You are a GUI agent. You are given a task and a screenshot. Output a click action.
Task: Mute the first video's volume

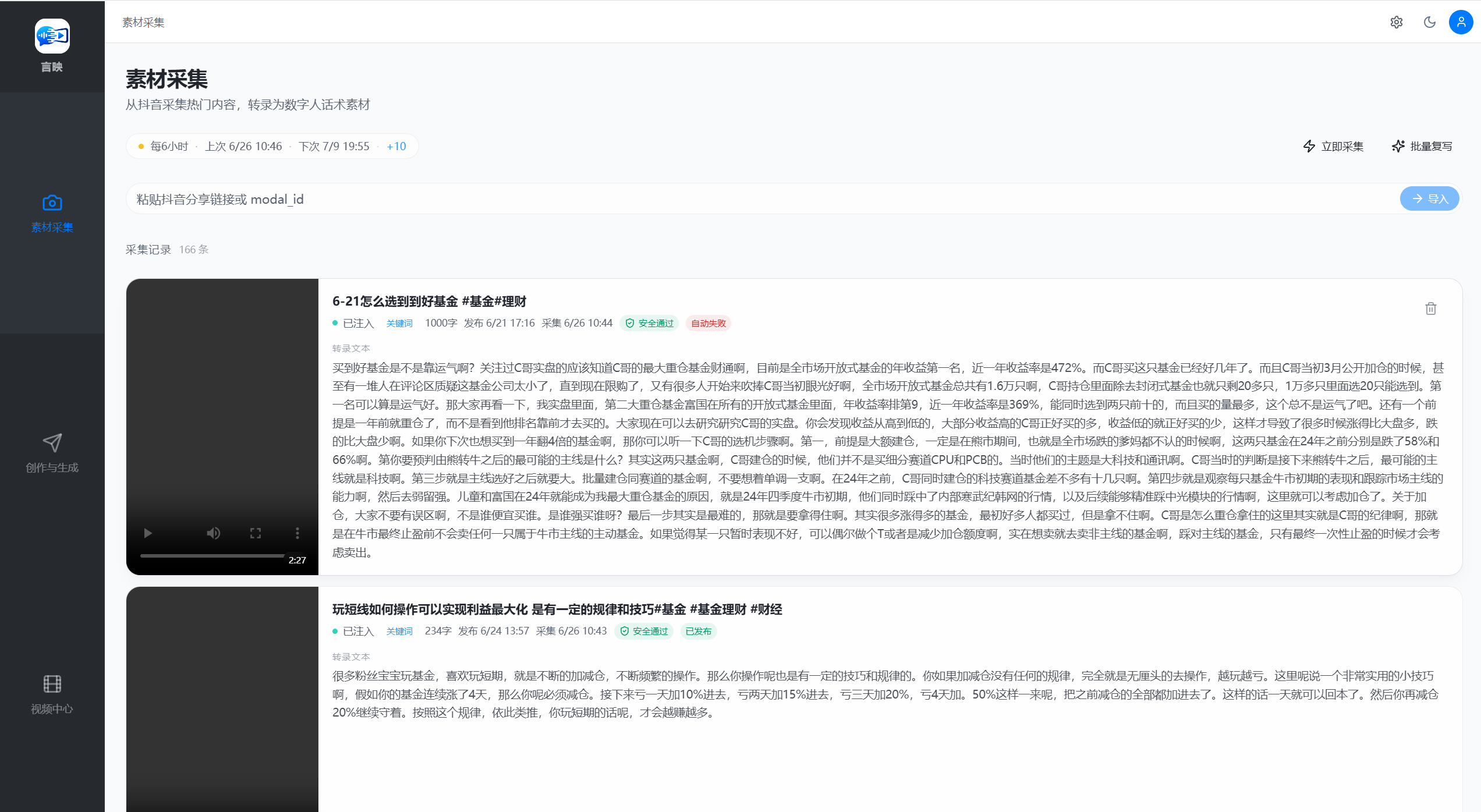(x=214, y=533)
